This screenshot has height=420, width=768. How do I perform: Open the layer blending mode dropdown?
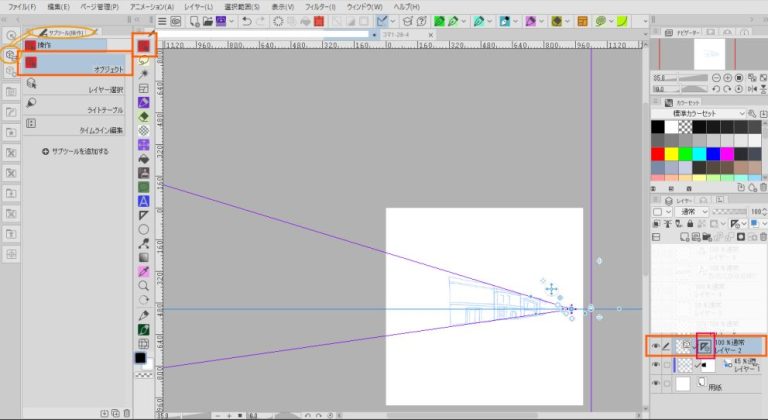click(694, 212)
